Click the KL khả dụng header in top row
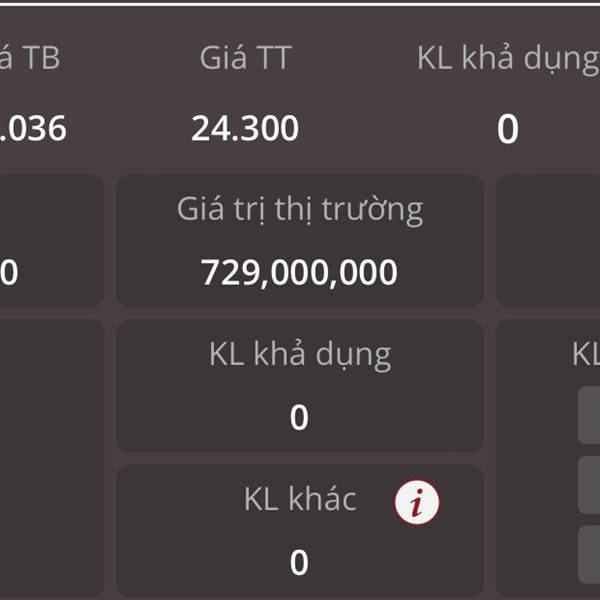The image size is (600, 600). click(x=508, y=60)
